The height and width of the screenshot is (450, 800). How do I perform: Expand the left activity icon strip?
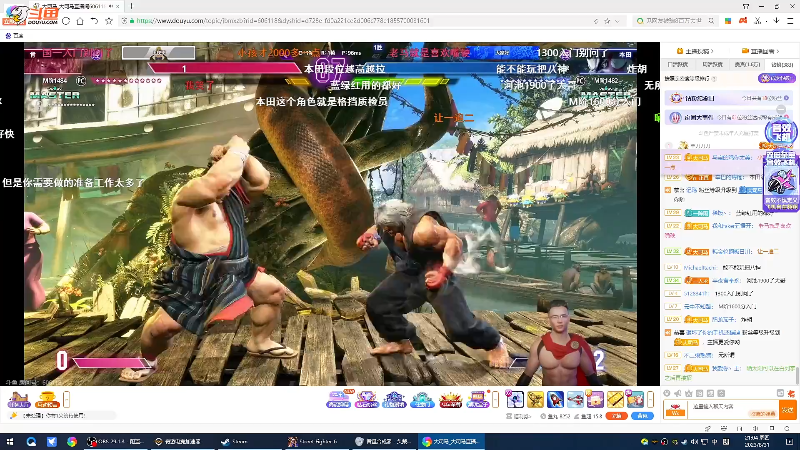66,399
